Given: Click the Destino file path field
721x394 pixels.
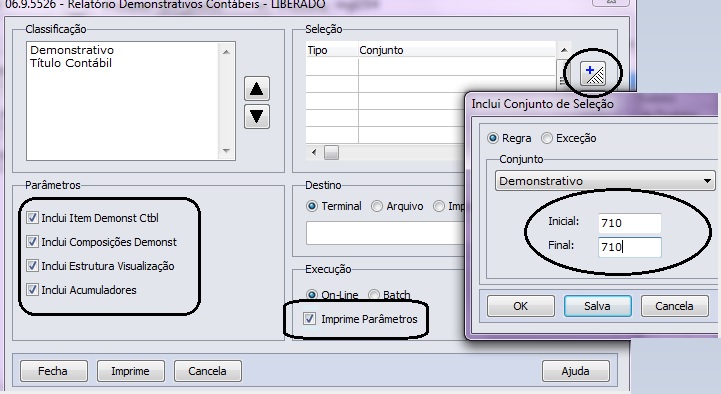Looking at the screenshot, I should (385, 233).
